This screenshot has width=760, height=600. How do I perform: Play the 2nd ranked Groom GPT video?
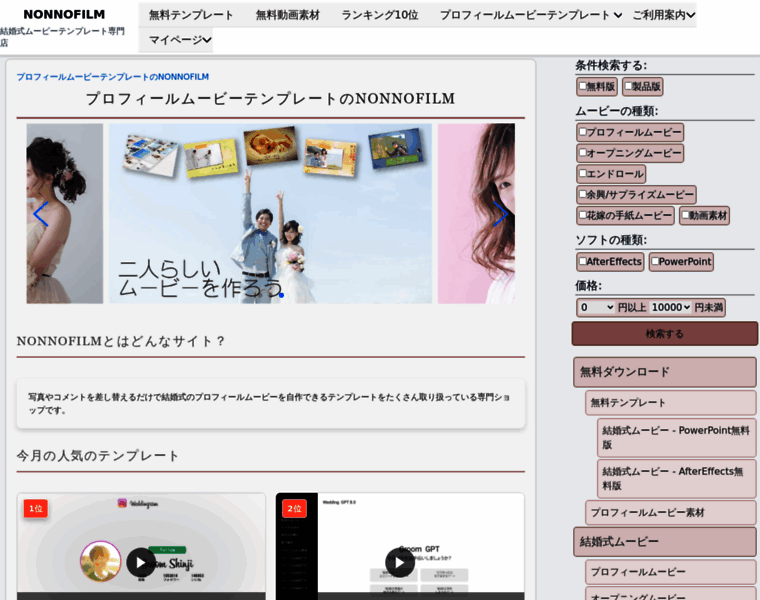point(399,562)
